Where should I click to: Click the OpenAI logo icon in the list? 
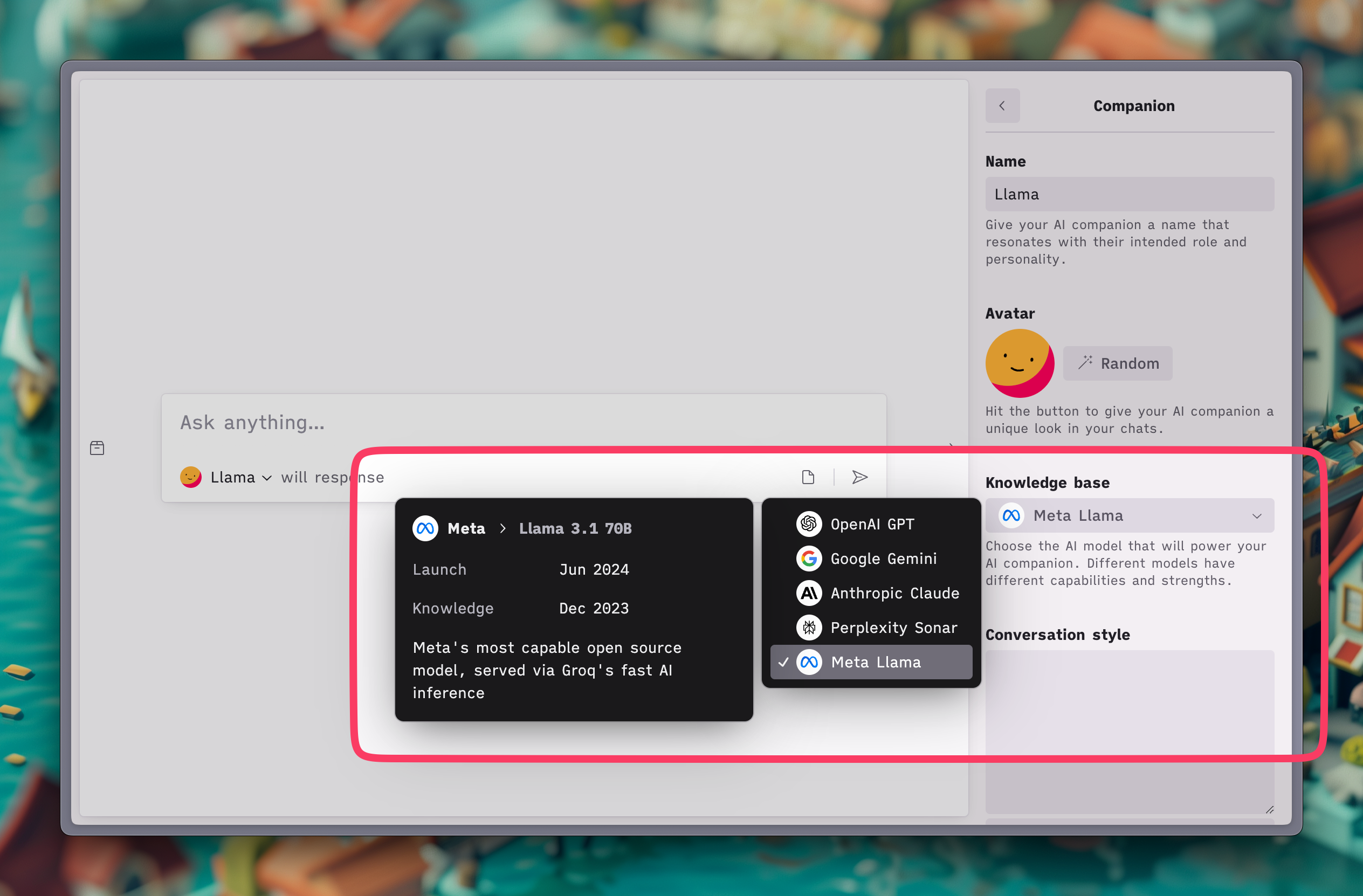coord(809,524)
